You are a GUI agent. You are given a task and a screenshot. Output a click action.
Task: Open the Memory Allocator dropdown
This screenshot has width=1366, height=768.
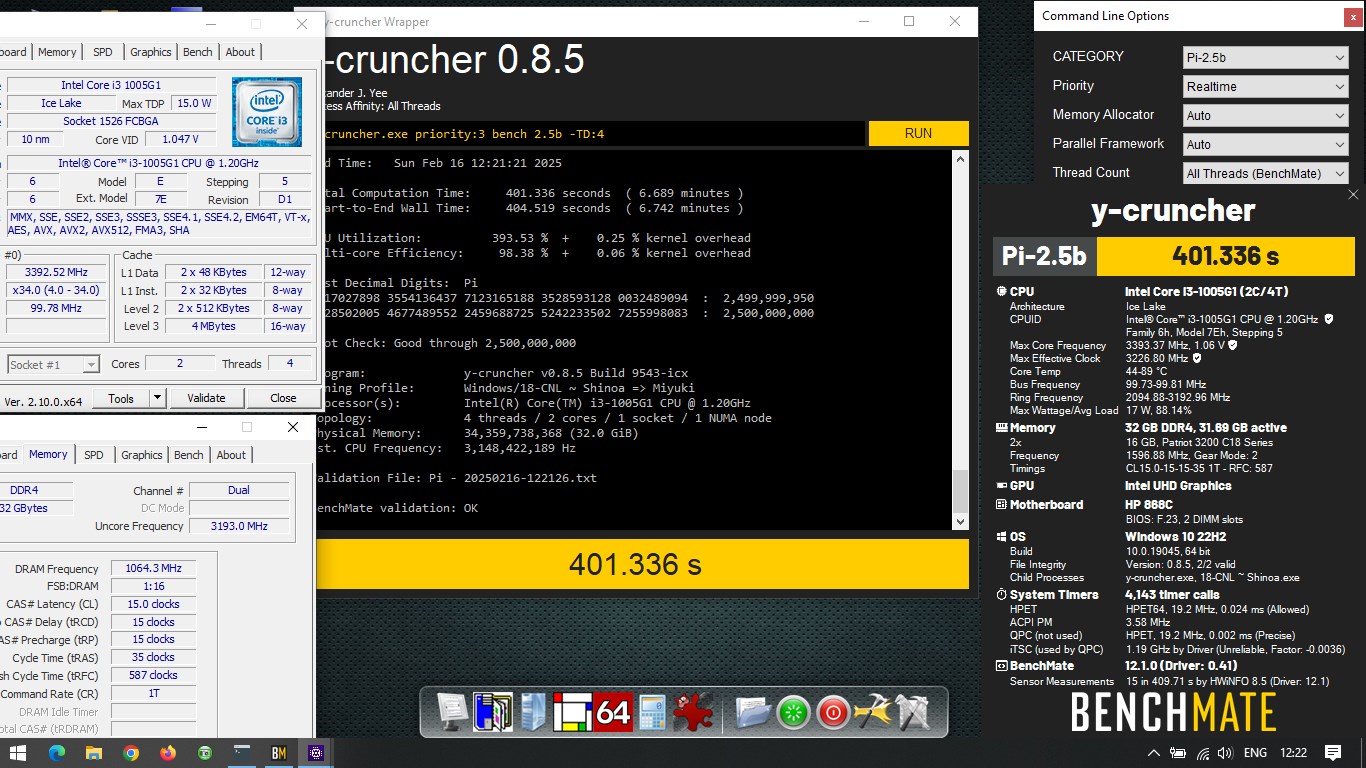[x=1265, y=116]
